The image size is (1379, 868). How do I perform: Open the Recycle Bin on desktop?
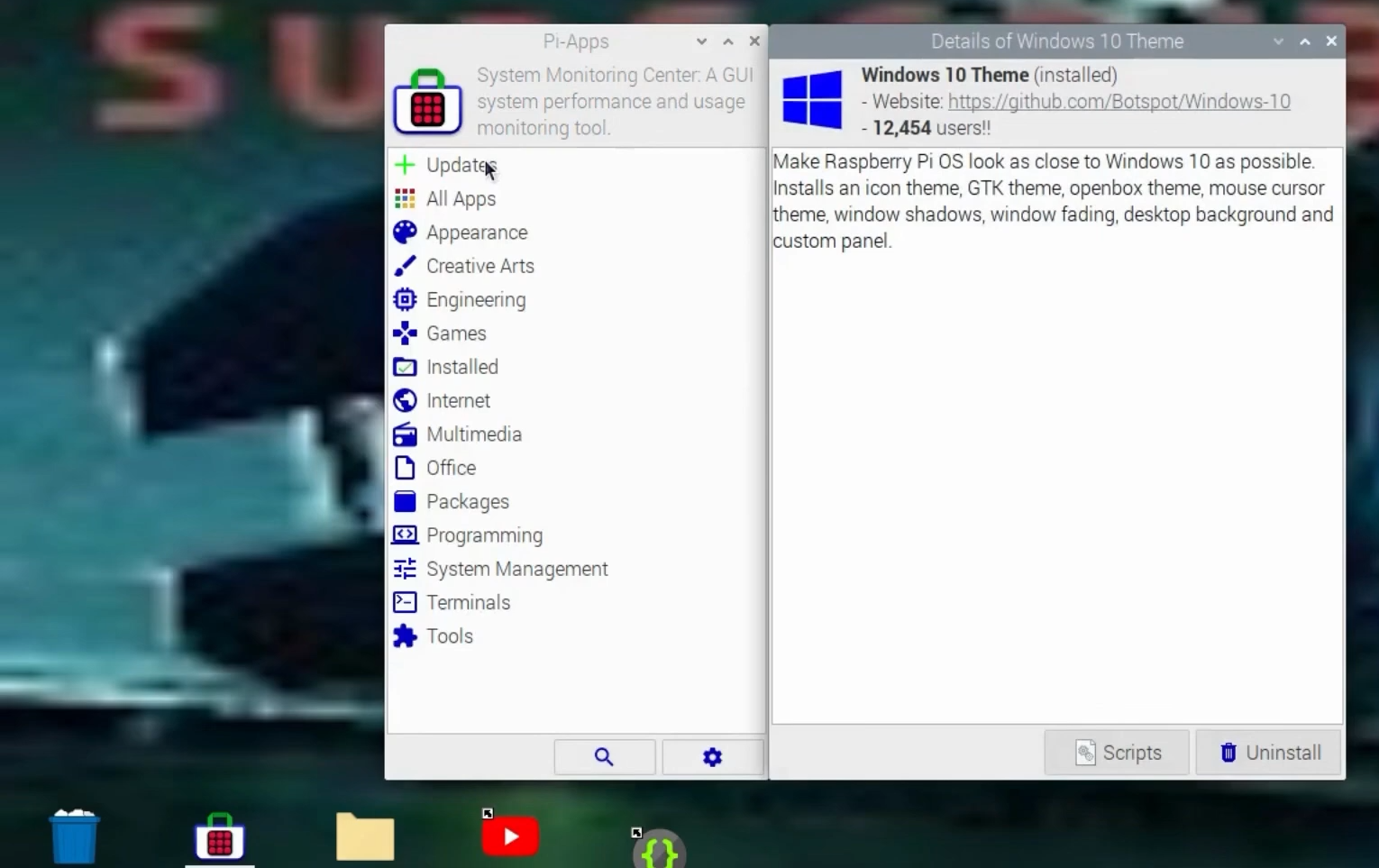pyautogui.click(x=74, y=835)
